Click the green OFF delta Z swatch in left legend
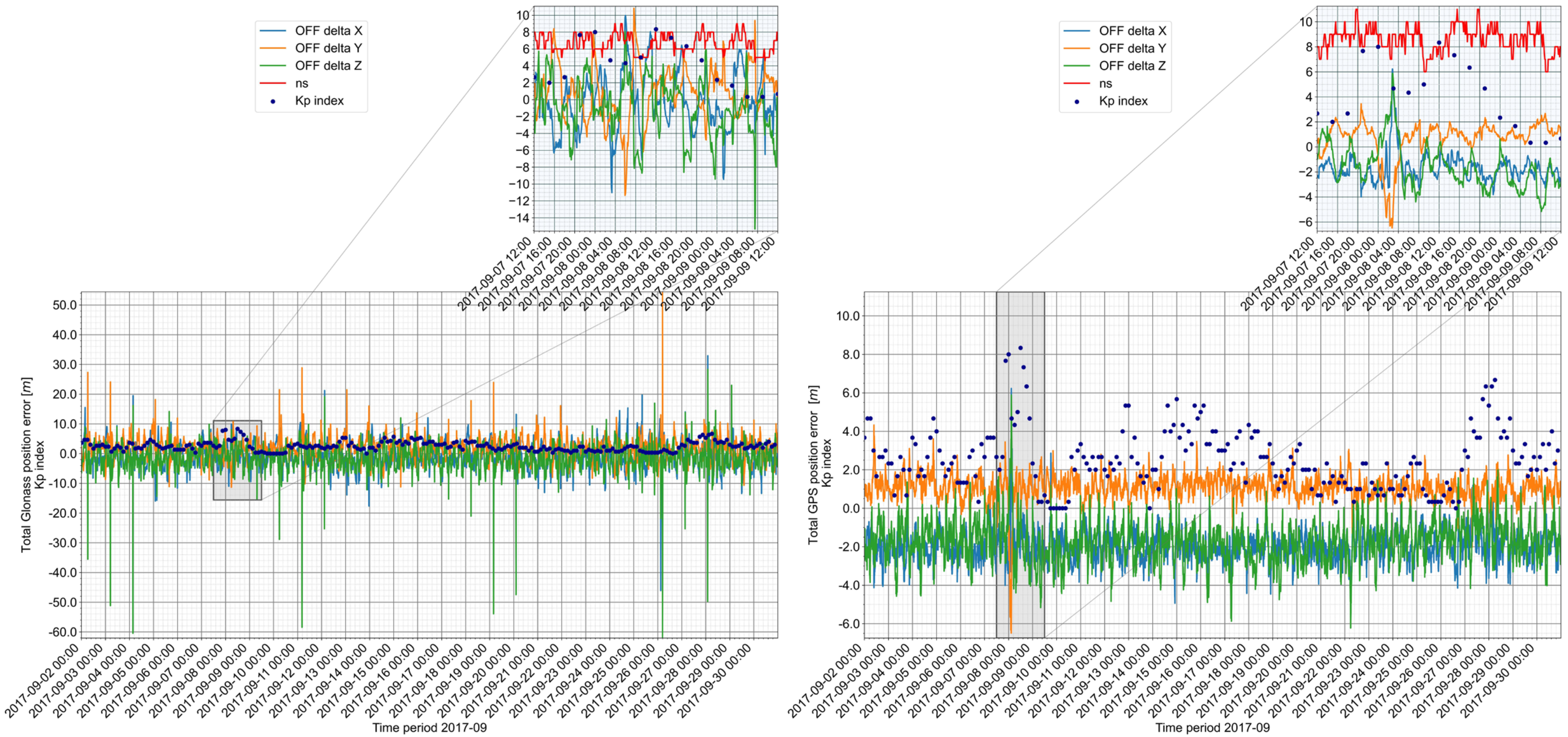Viewport: 1568px width, 737px height. point(273,66)
